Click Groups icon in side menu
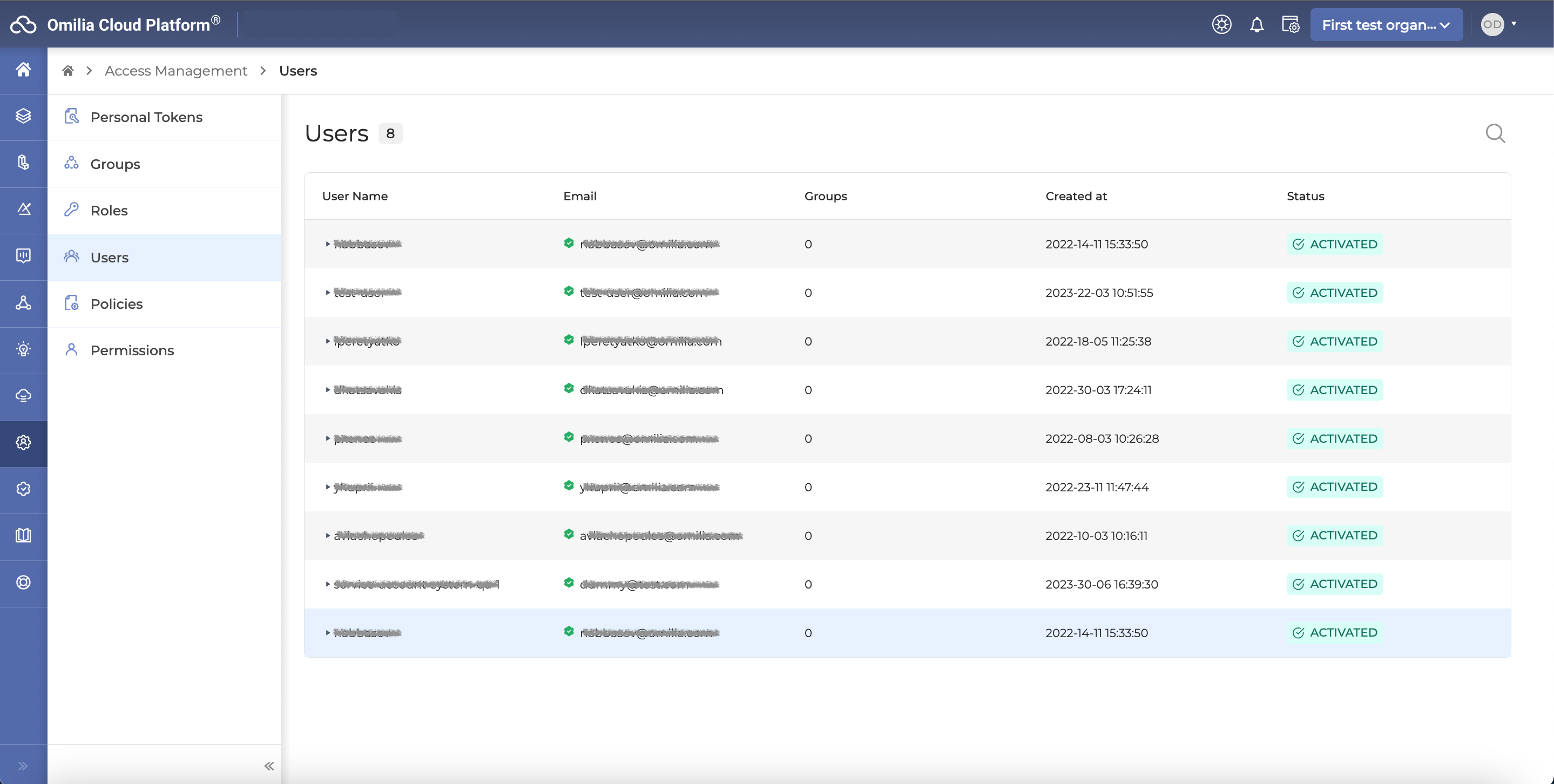1554x784 pixels. [x=71, y=163]
